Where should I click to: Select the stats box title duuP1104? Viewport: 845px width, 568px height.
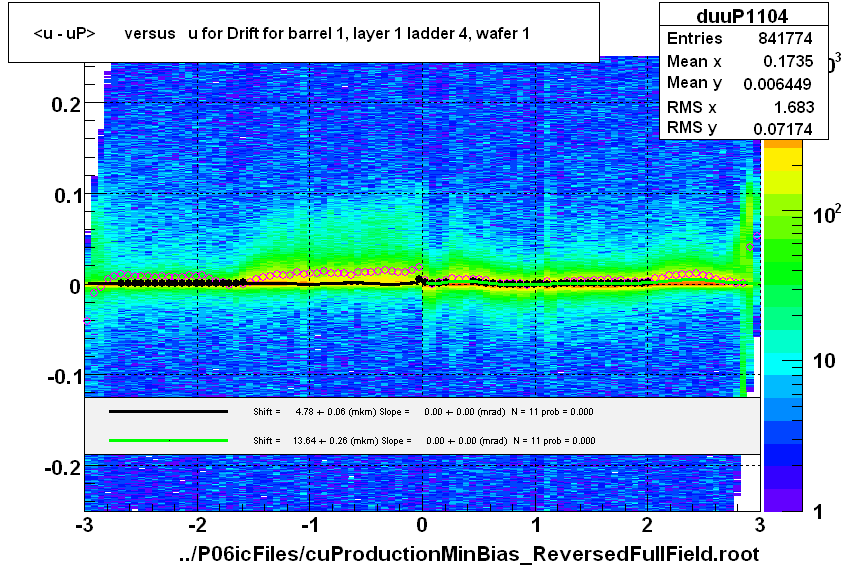pyautogui.click(x=742, y=16)
